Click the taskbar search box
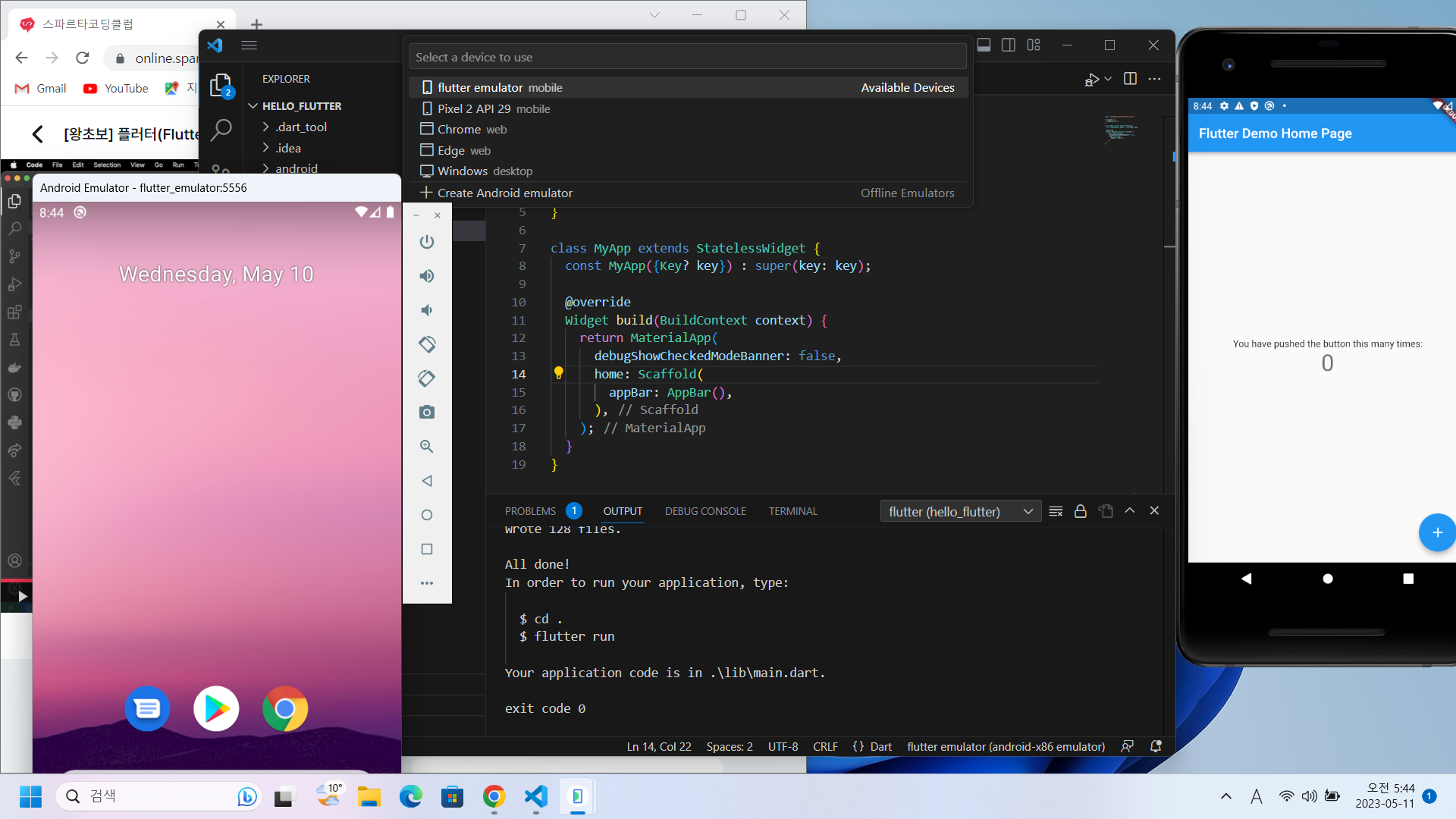The height and width of the screenshot is (819, 1456). point(159,796)
